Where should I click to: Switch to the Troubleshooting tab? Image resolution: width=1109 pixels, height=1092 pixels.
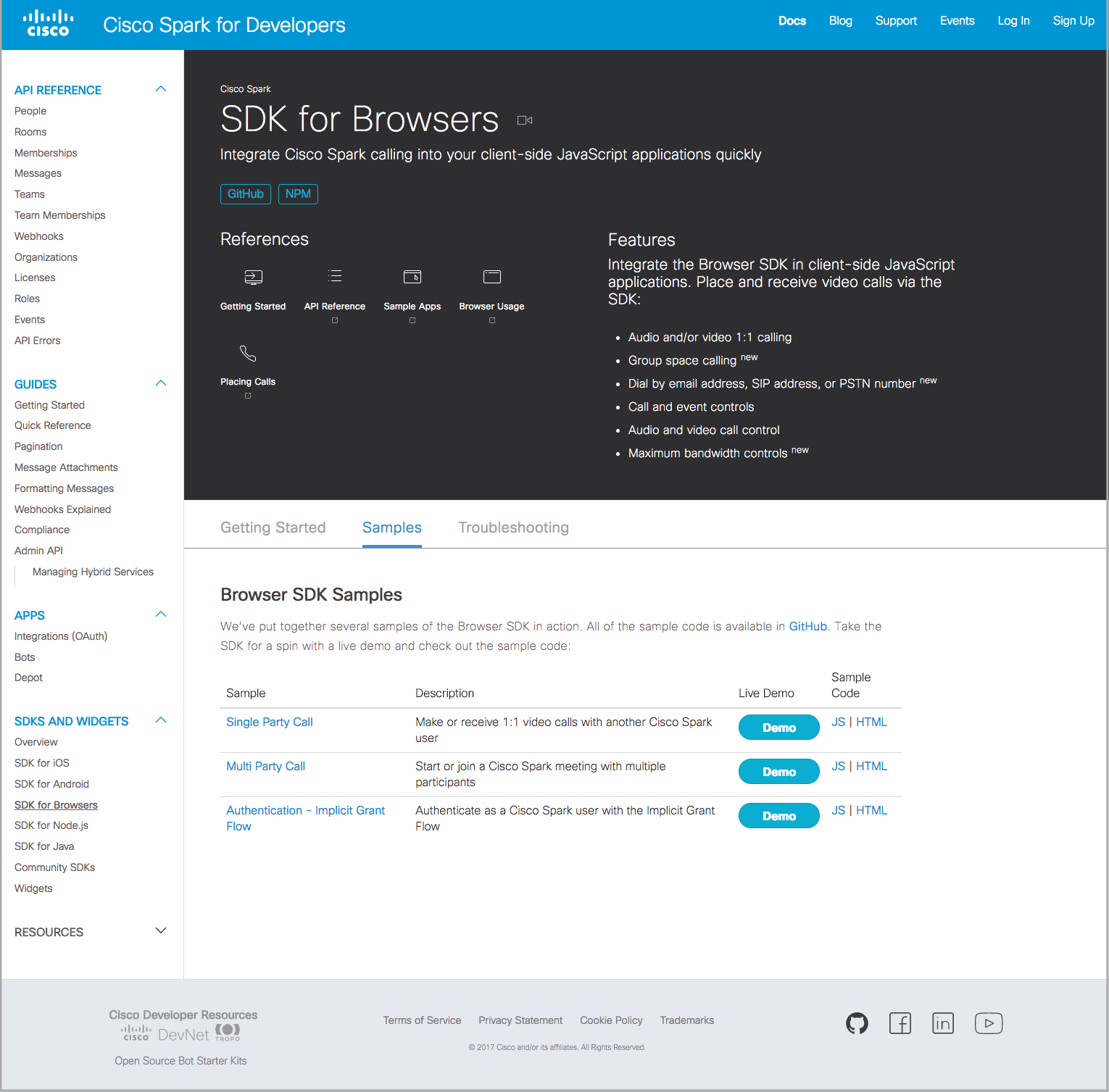point(513,528)
